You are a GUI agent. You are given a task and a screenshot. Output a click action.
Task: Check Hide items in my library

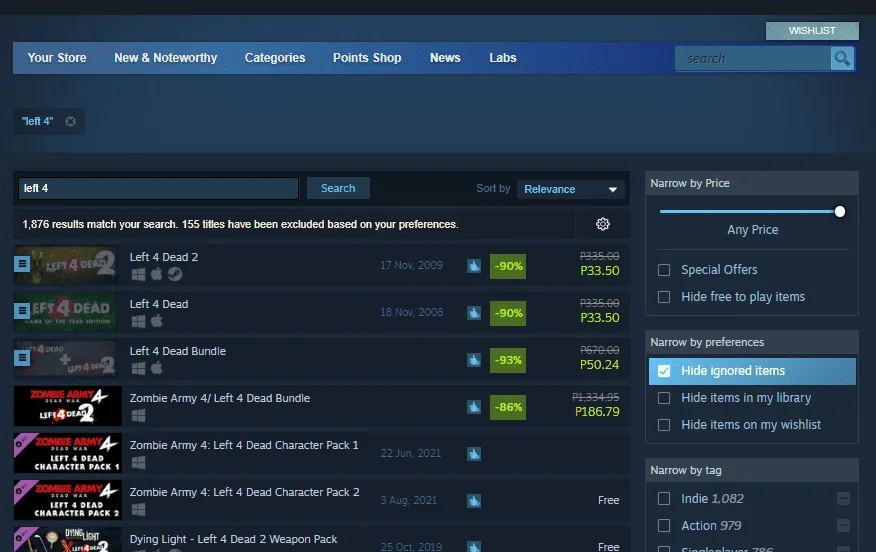664,398
